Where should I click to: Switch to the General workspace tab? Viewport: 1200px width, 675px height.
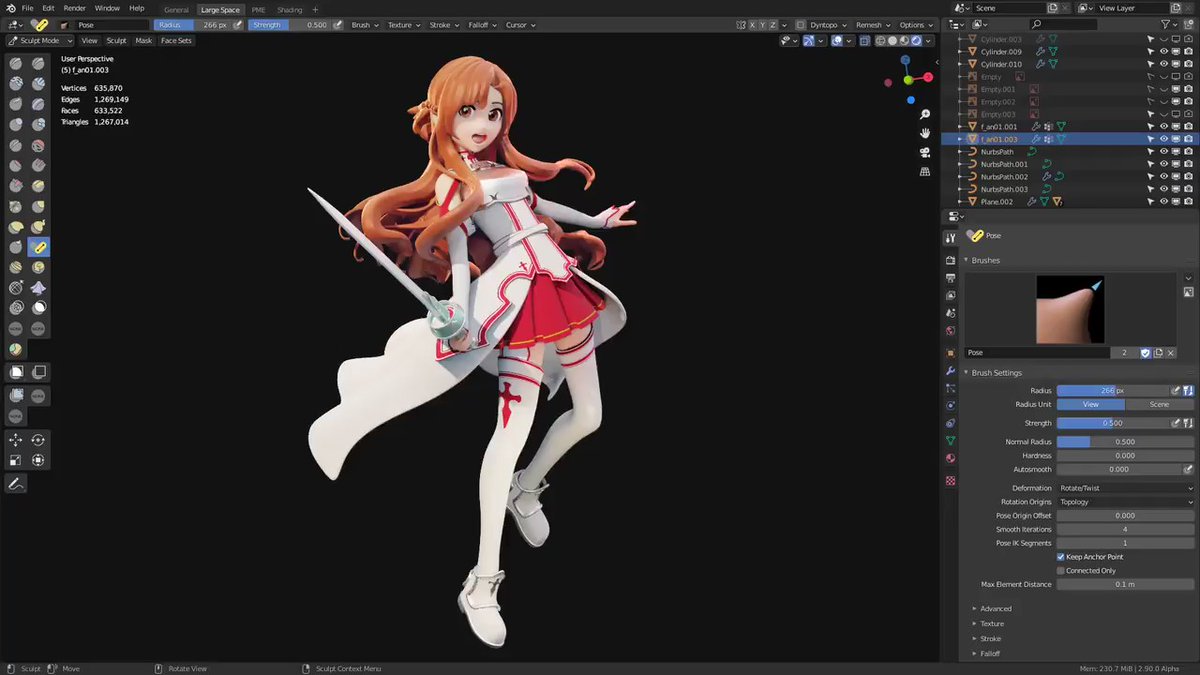tap(176, 9)
